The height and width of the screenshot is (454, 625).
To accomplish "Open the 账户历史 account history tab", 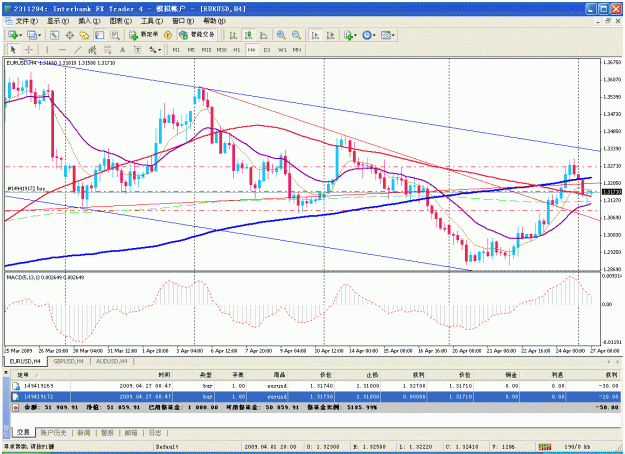I will pyautogui.click(x=53, y=432).
